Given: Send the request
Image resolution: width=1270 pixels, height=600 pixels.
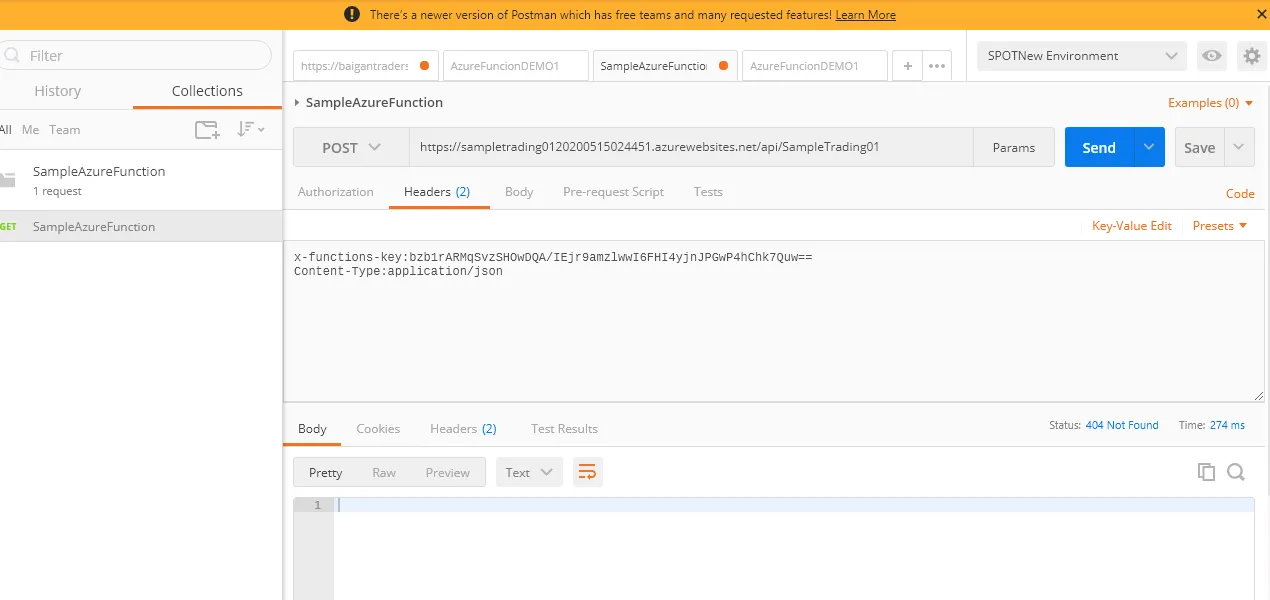Looking at the screenshot, I should pos(1099,147).
